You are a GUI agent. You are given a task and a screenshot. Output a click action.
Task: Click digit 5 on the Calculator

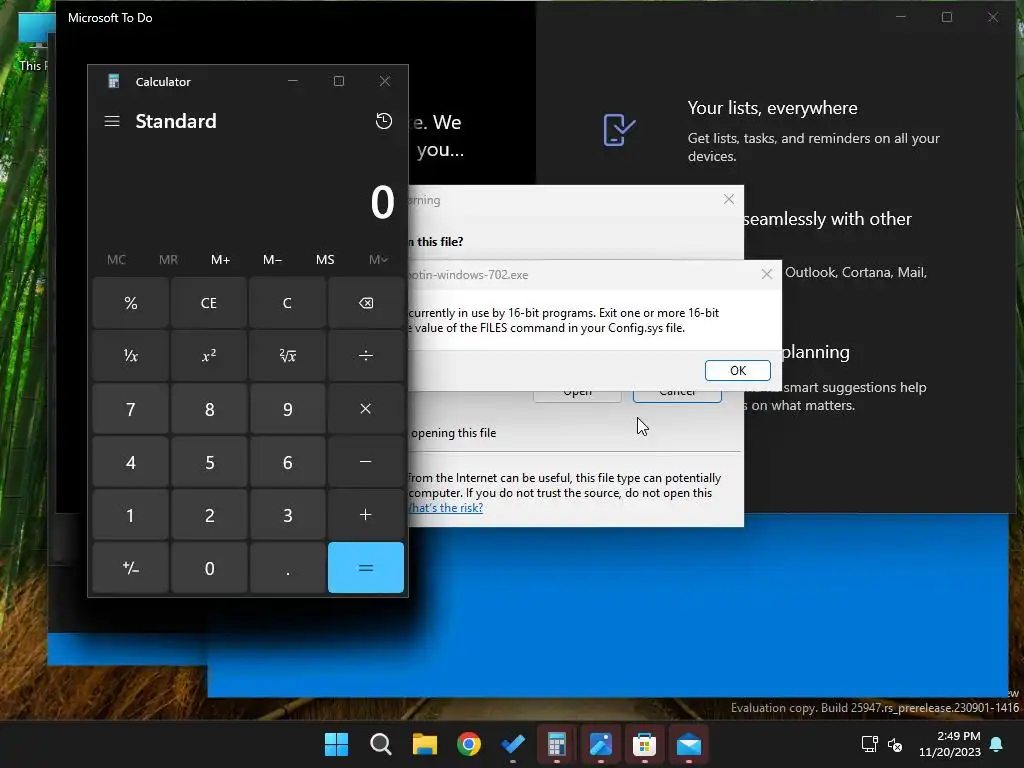tap(209, 462)
